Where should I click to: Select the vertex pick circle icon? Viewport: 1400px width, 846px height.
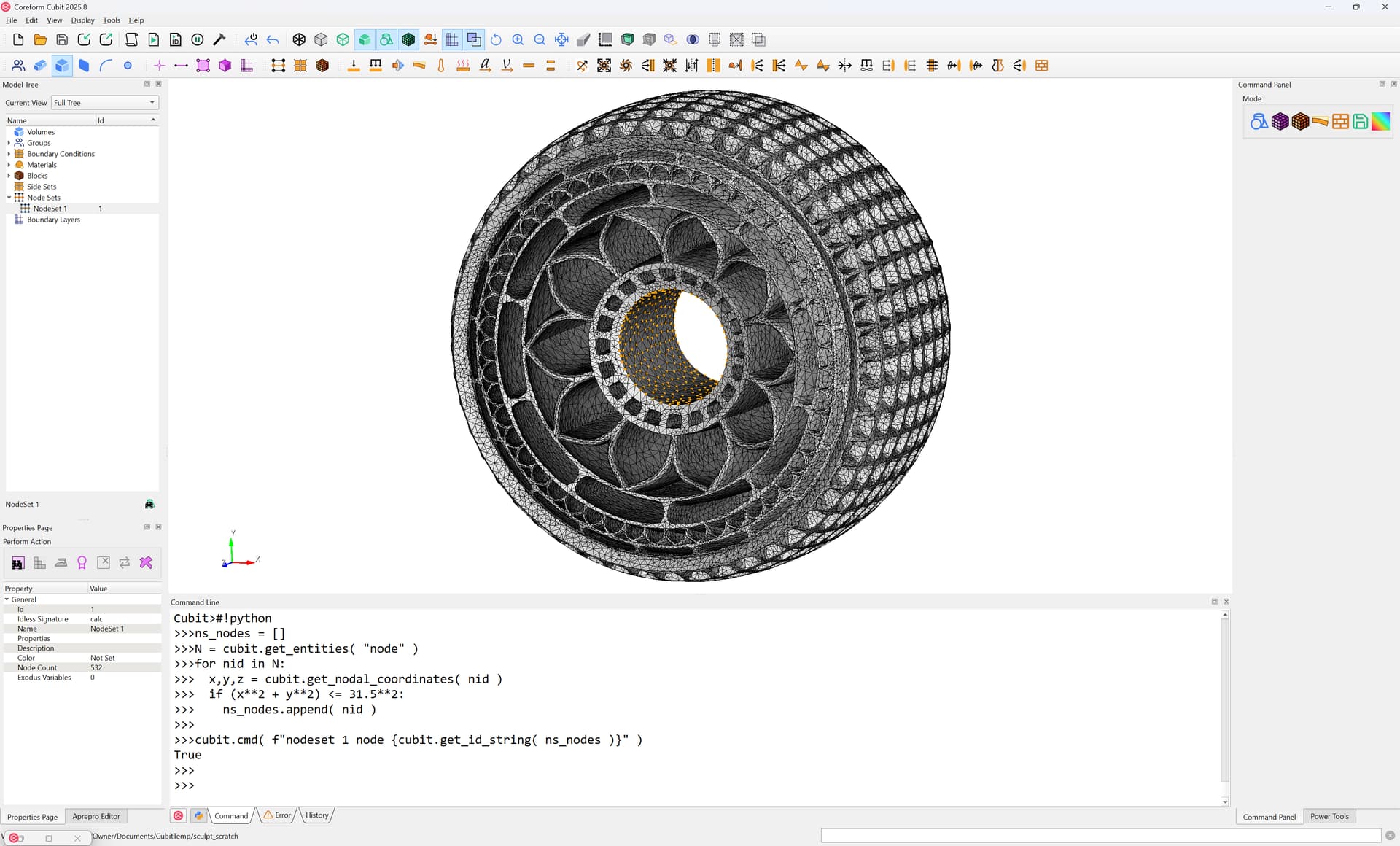128,66
